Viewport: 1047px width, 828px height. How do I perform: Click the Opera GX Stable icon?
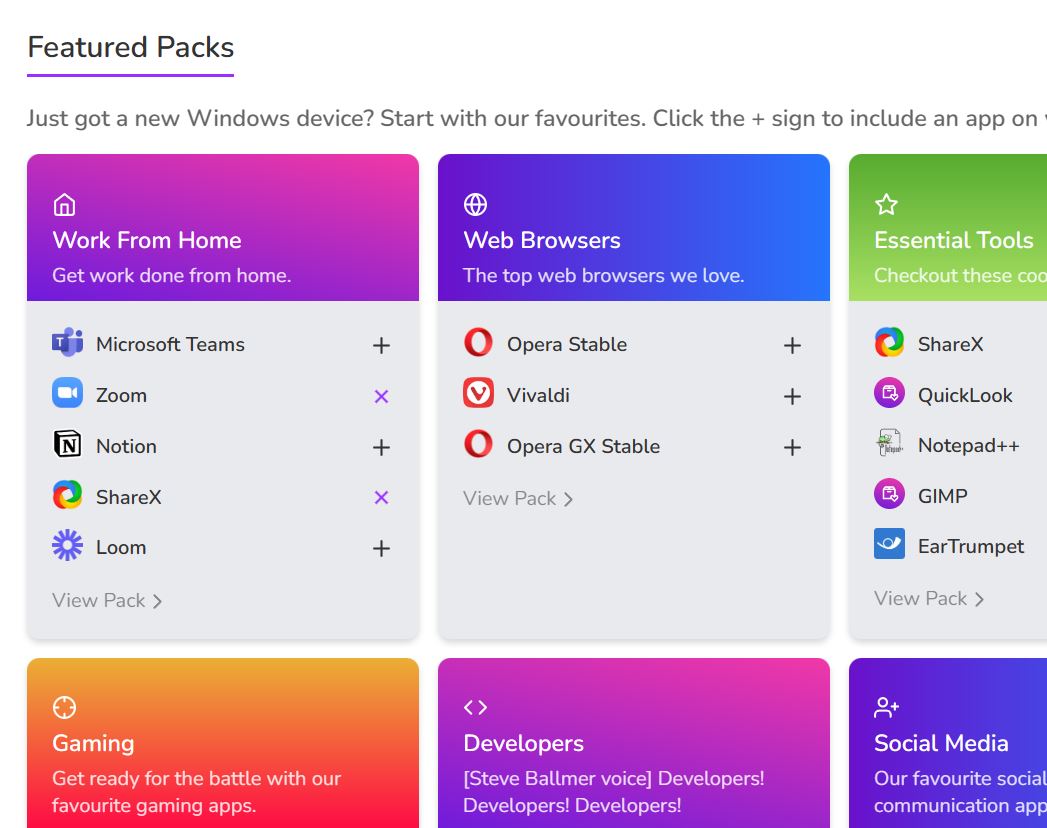pyautogui.click(x=478, y=445)
